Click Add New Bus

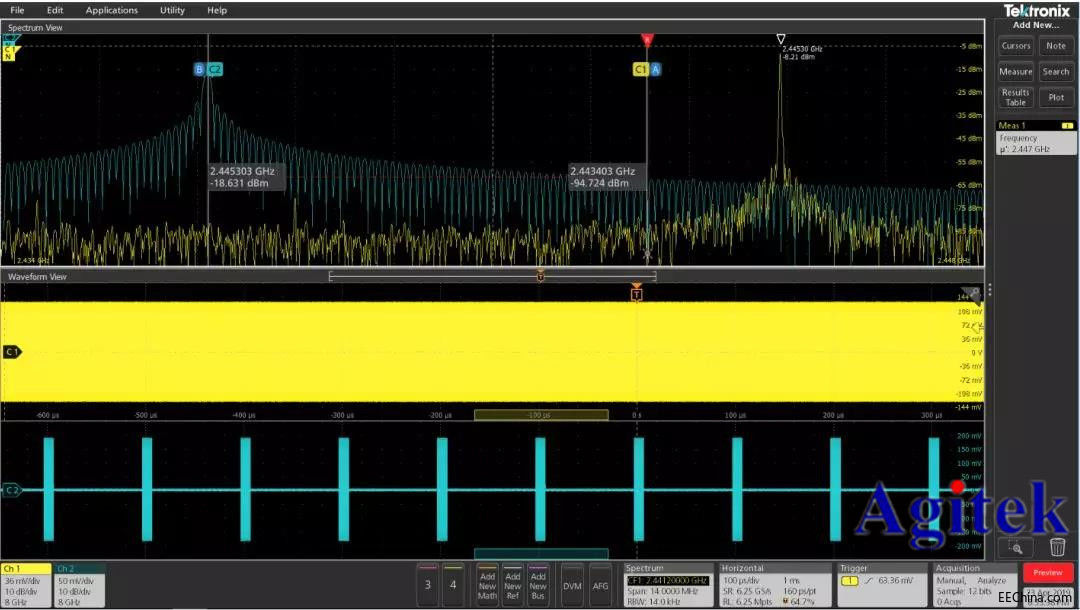[x=538, y=585]
